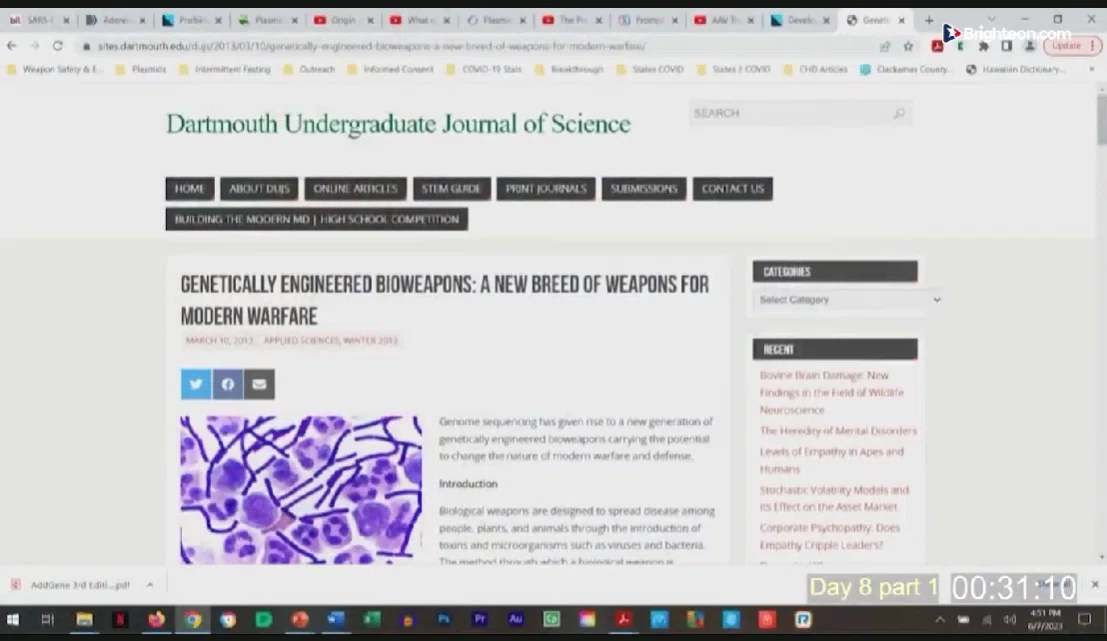Open the HOME menu item

click(x=189, y=188)
